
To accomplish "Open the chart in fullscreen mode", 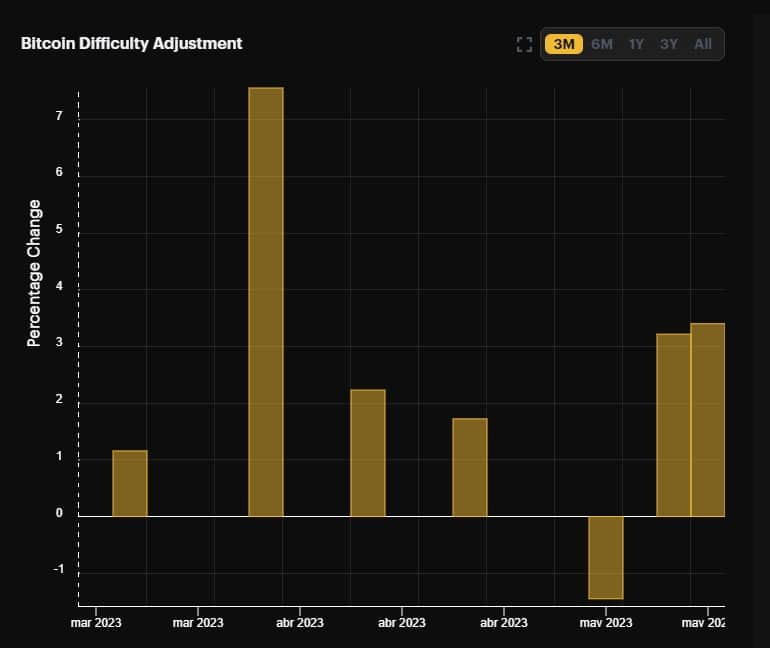I will 524,44.
